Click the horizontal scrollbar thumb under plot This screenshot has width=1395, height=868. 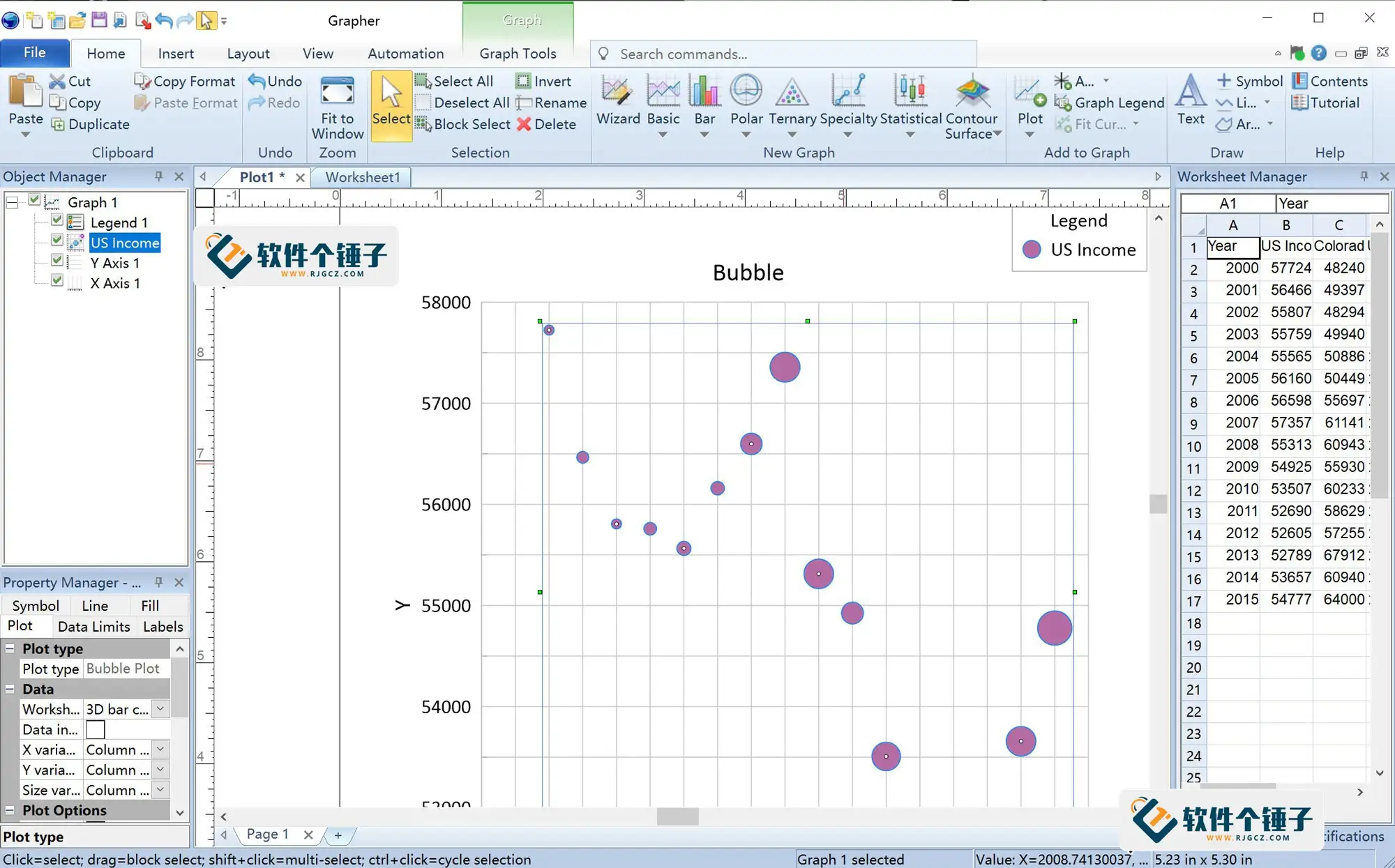pyautogui.click(x=677, y=816)
